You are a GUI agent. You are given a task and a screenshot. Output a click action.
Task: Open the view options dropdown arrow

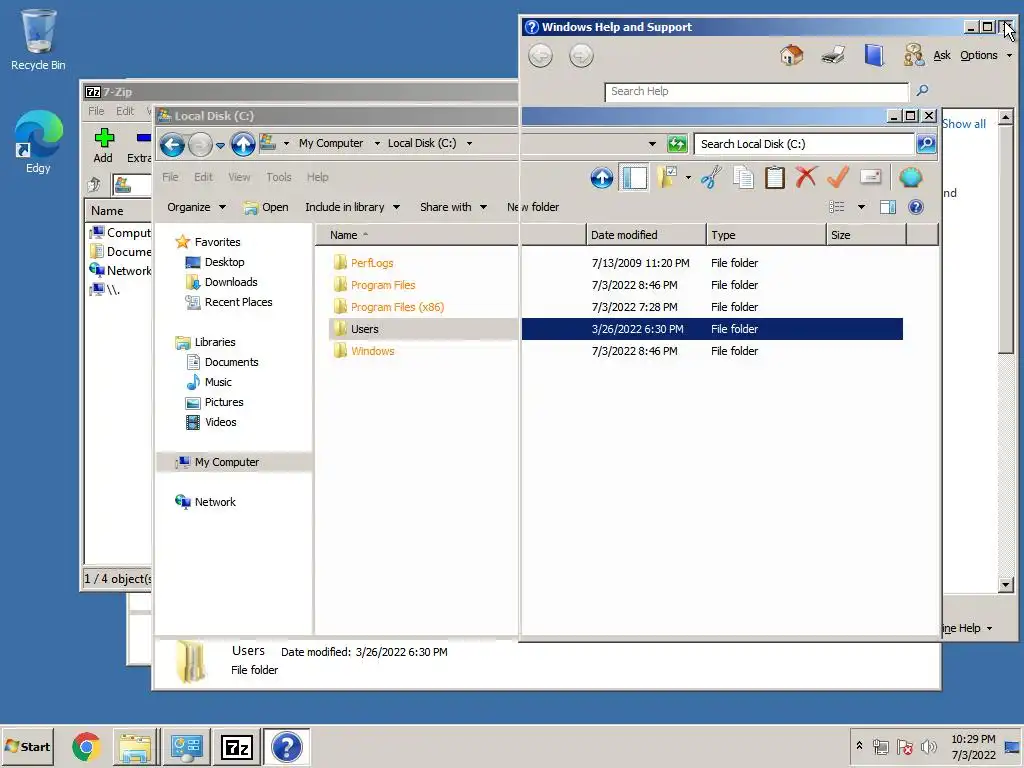(x=861, y=207)
